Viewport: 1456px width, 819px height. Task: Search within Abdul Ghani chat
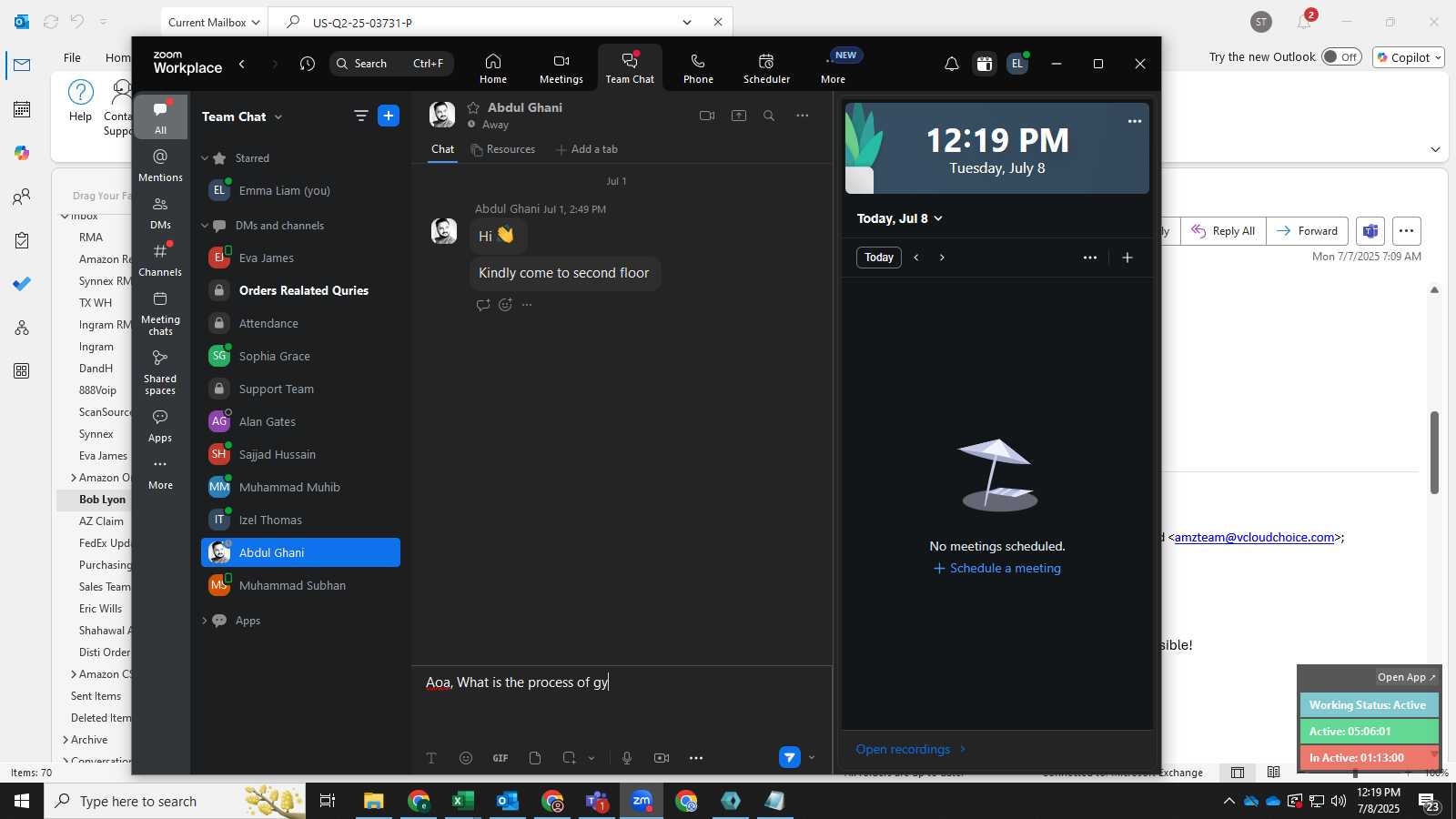pyautogui.click(x=769, y=116)
